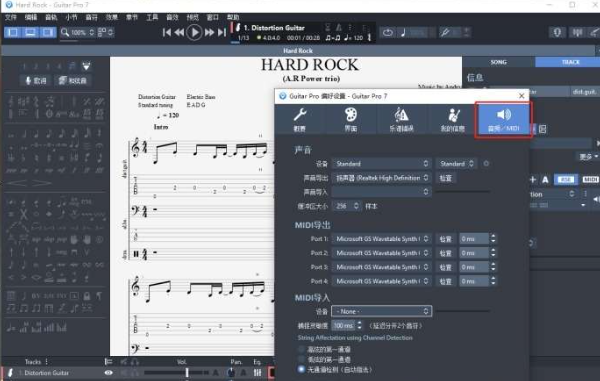Switch to the TRACK tab in the inspector
This screenshot has height=381, width=600.
point(570,62)
